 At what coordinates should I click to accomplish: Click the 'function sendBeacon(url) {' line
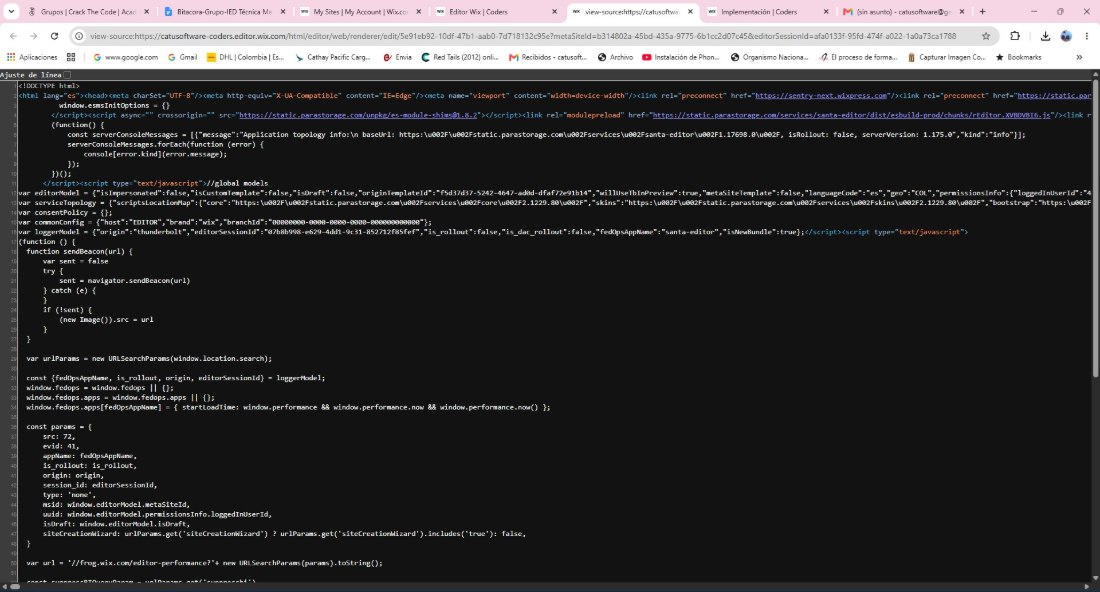[79, 251]
